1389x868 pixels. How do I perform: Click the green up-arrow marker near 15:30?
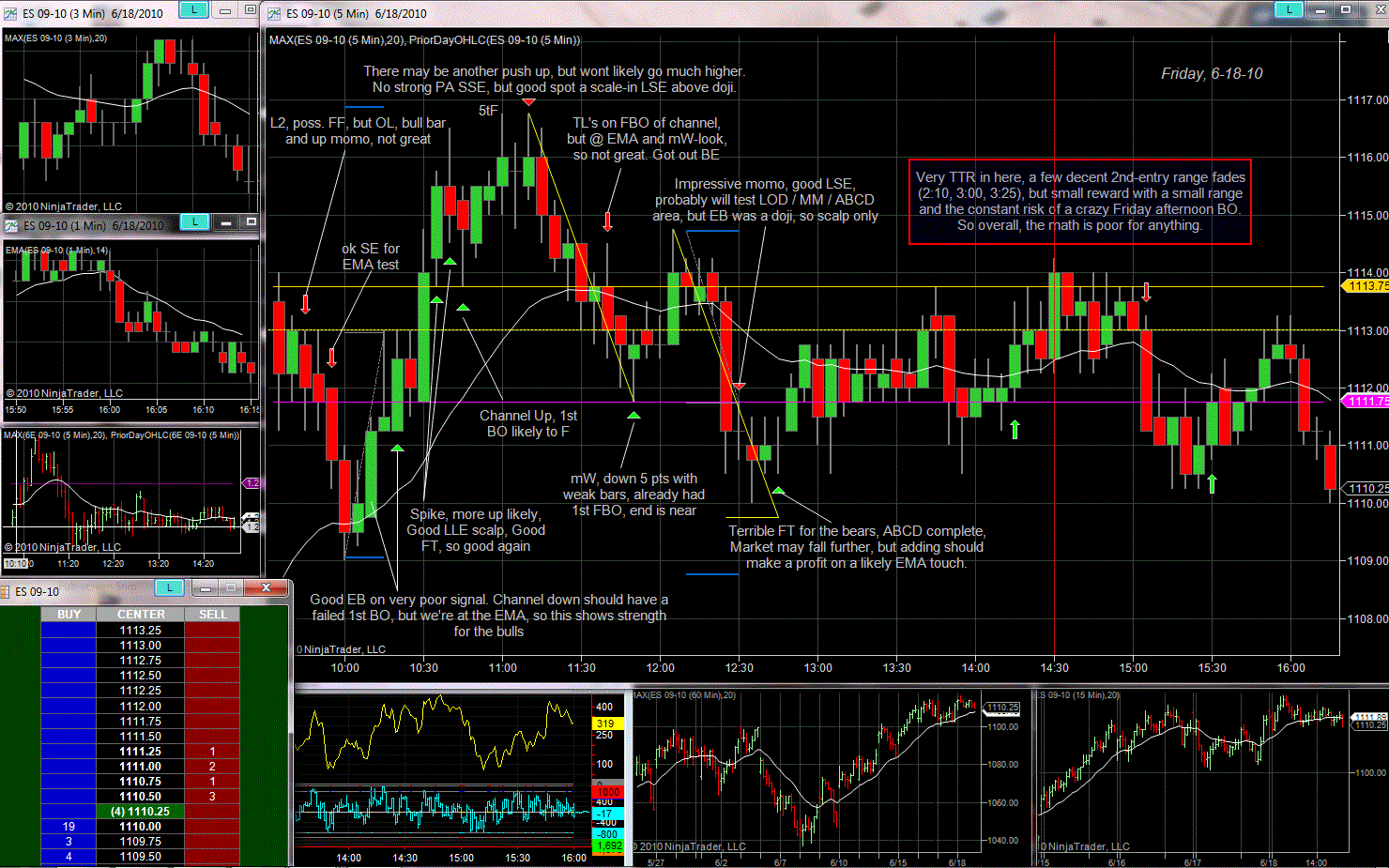(1212, 484)
